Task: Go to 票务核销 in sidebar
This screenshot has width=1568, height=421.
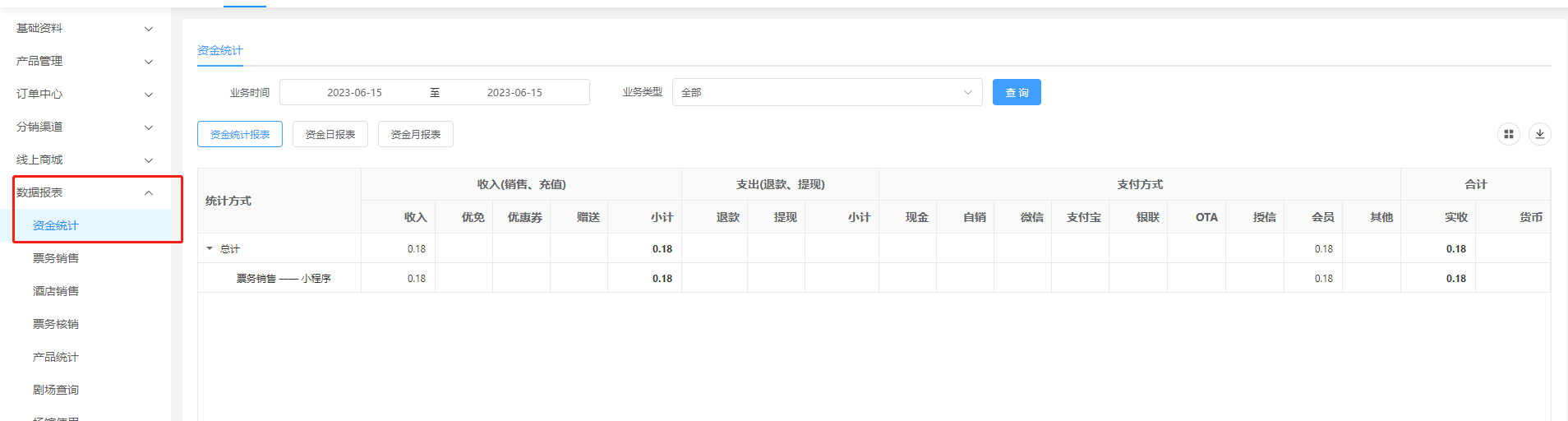Action: click(x=56, y=324)
